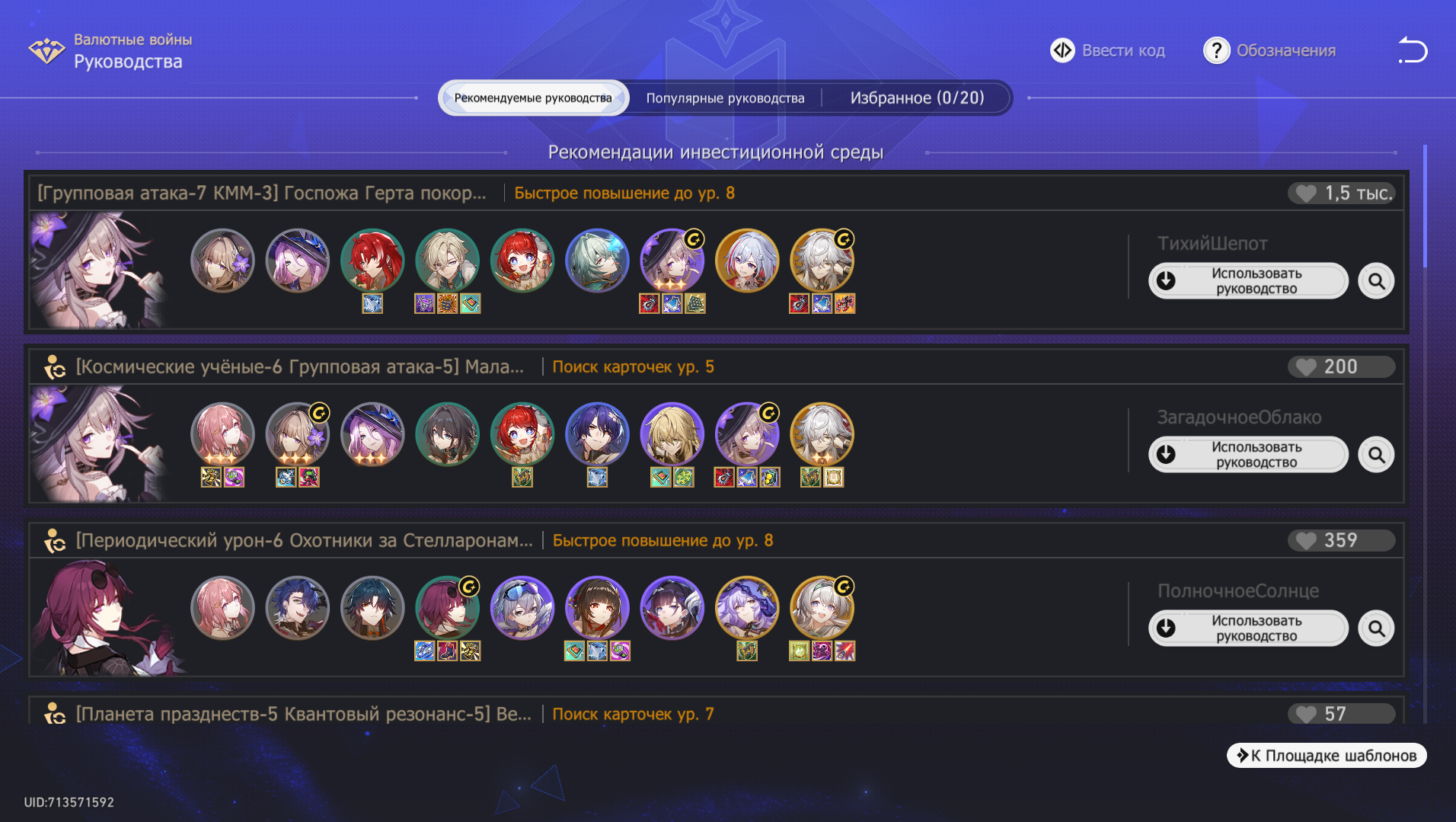The width and height of the screenshot is (1456, 822).
Task: Use the guide by ЗагадочноеОблако
Action: tap(1248, 455)
